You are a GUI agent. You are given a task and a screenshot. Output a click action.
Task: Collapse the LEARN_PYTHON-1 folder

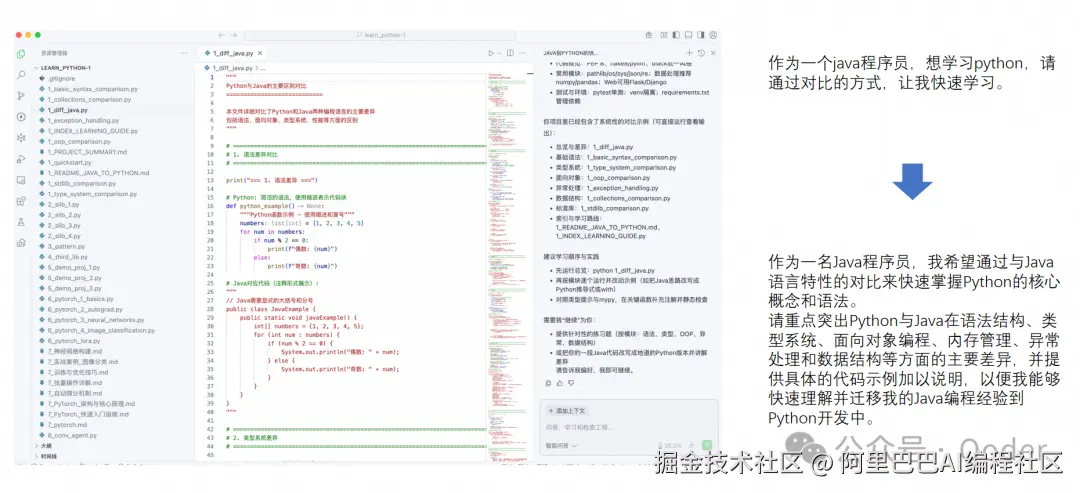tap(65, 68)
